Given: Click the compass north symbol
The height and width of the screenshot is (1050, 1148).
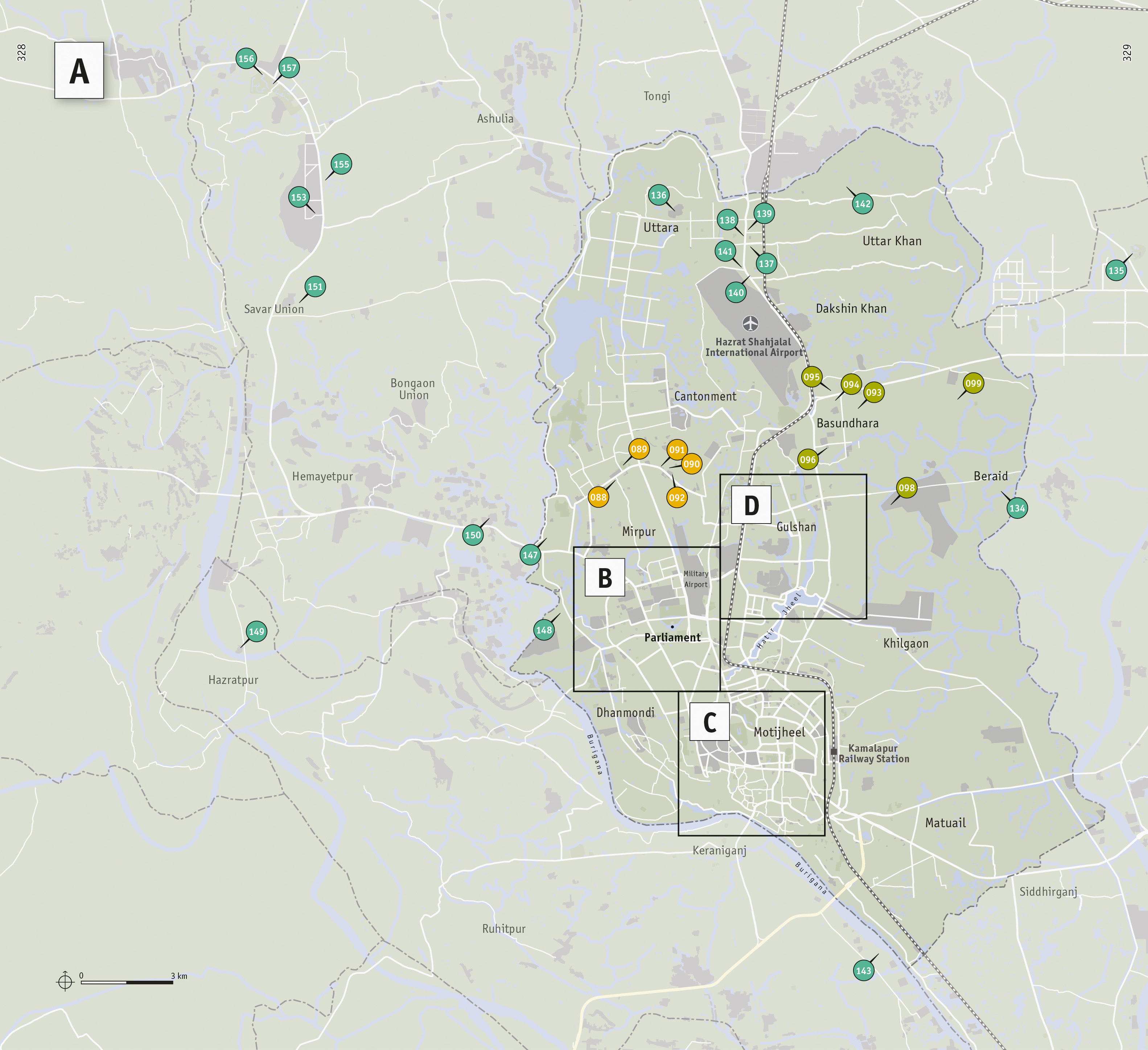Looking at the screenshot, I should pos(65,981).
